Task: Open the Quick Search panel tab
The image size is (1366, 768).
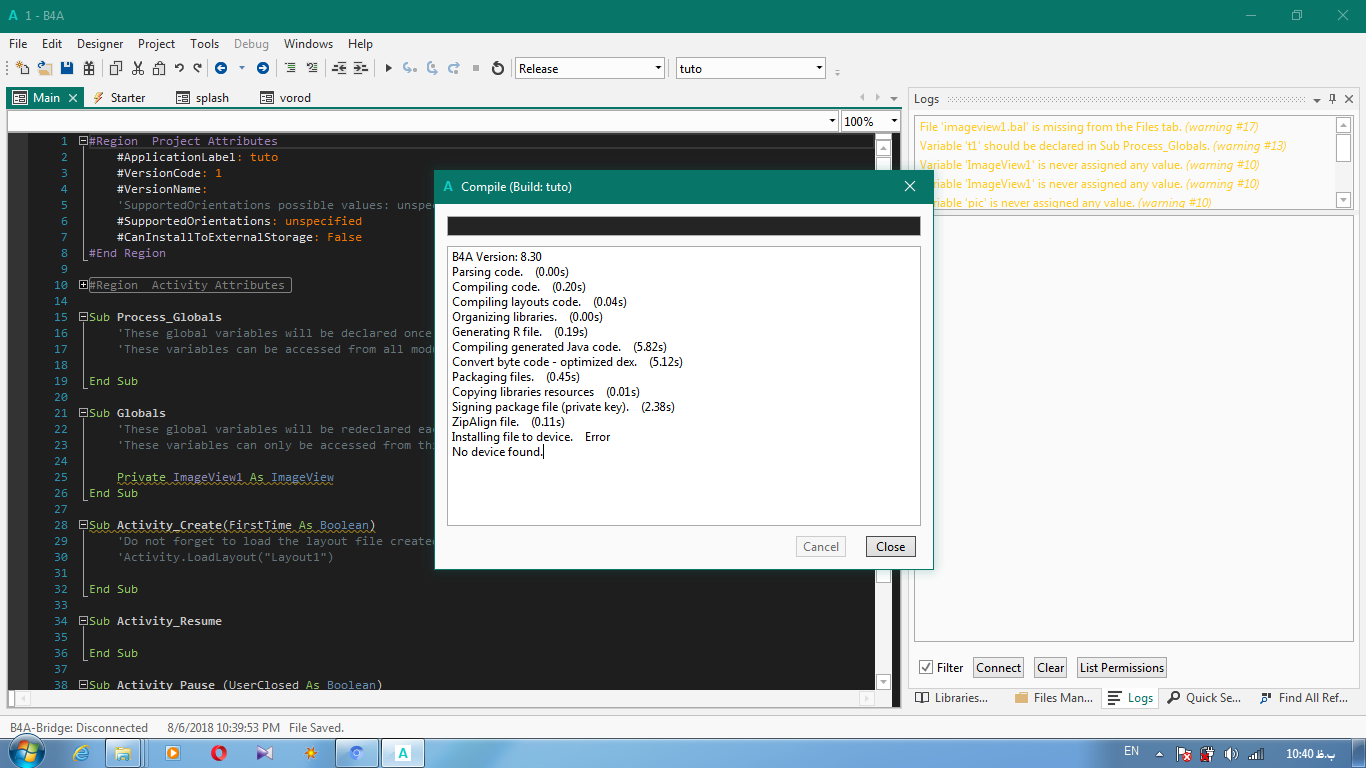Action: click(1204, 698)
